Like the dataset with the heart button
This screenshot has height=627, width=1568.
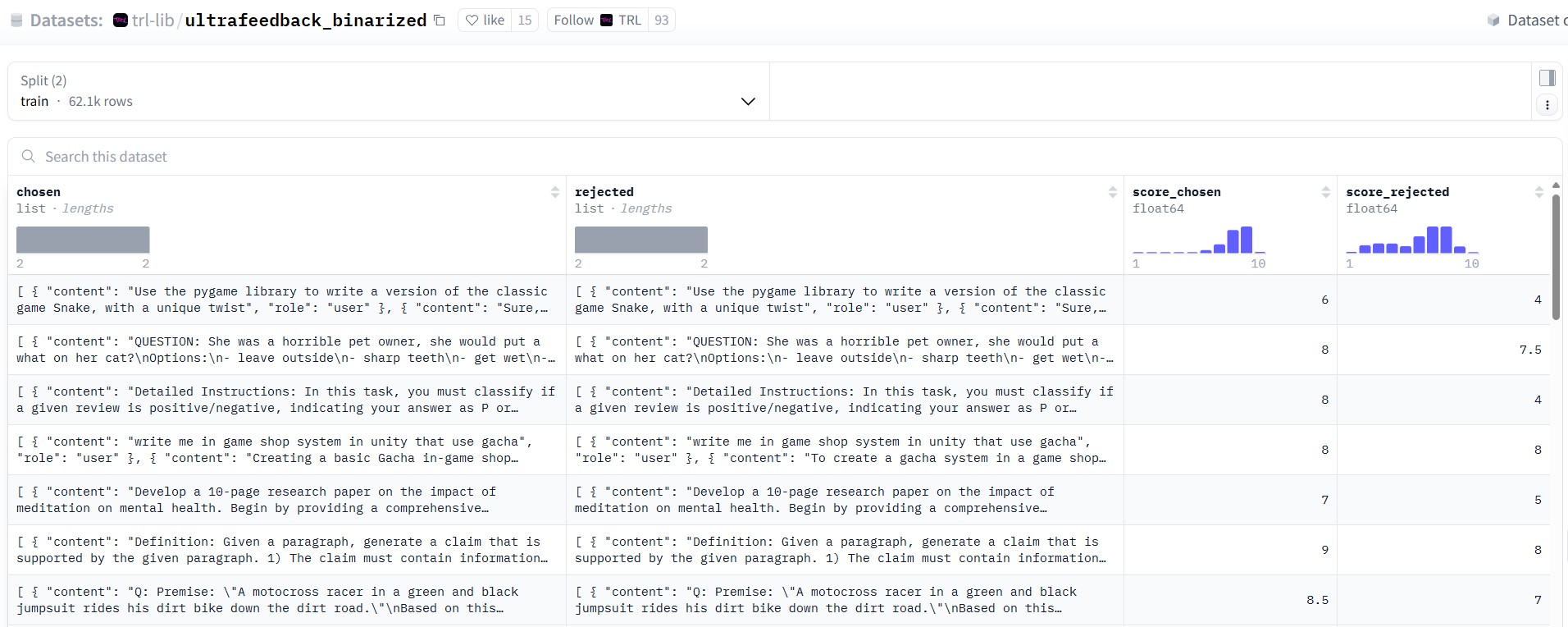pyautogui.click(x=485, y=20)
